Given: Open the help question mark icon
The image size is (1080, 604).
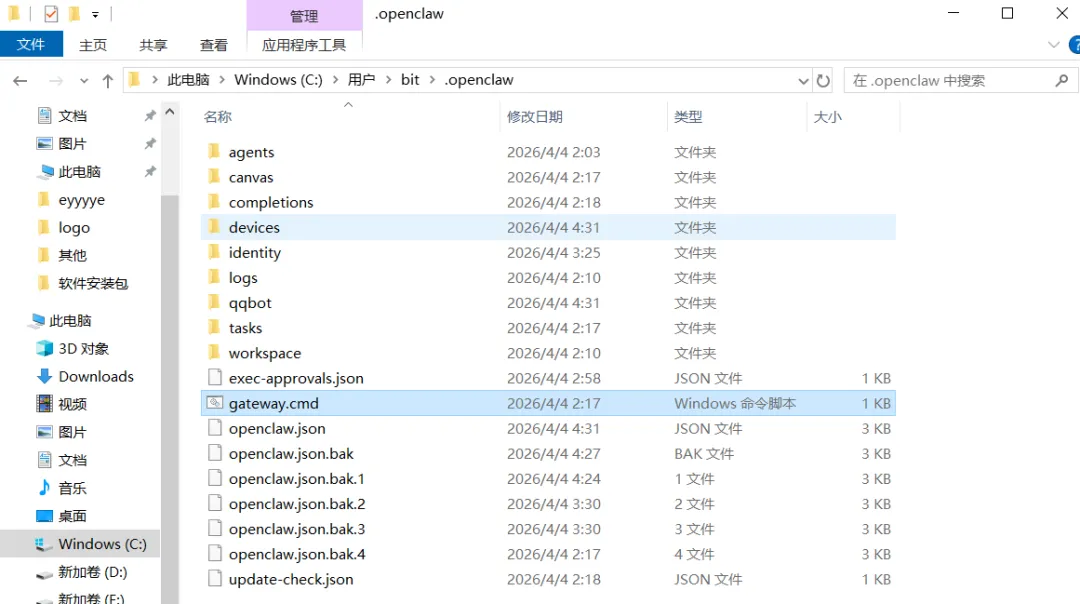Looking at the screenshot, I should [x=1074, y=45].
